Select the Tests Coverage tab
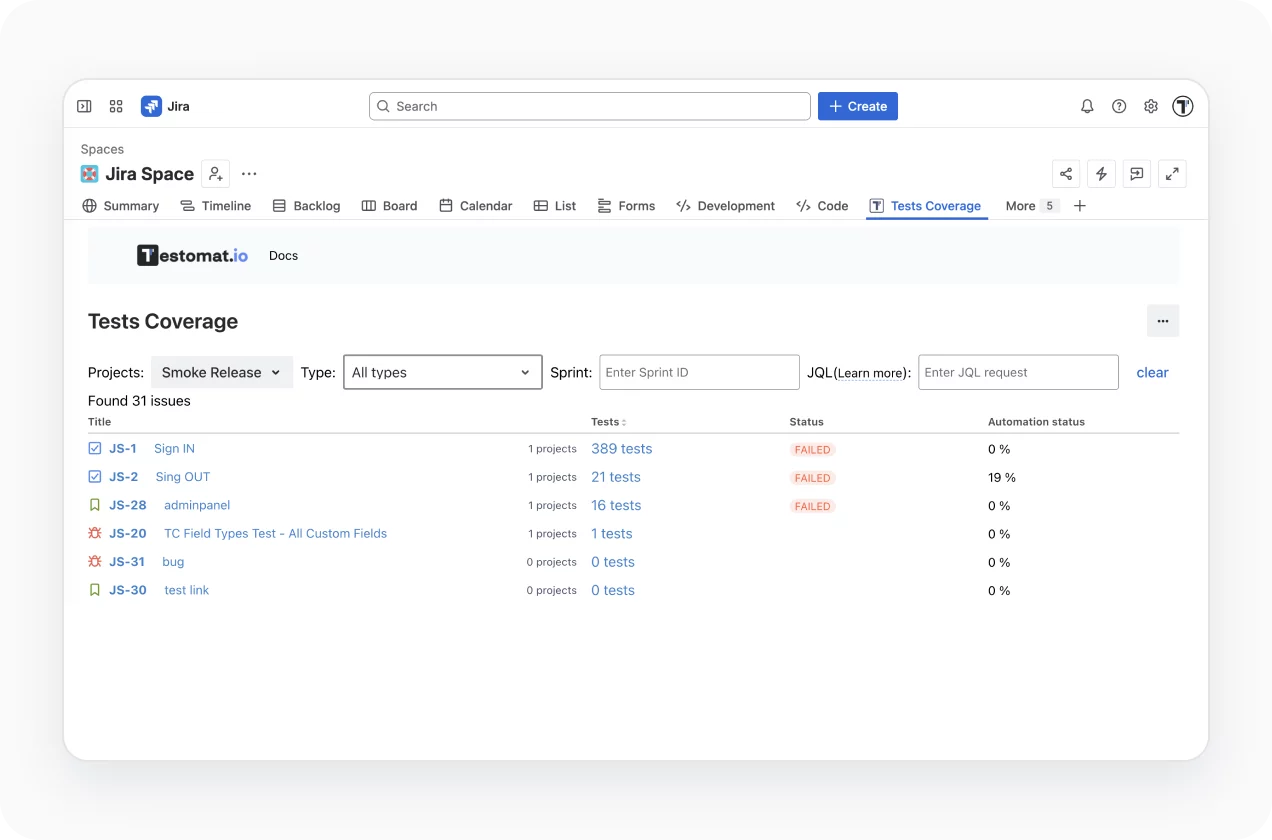 pos(926,206)
